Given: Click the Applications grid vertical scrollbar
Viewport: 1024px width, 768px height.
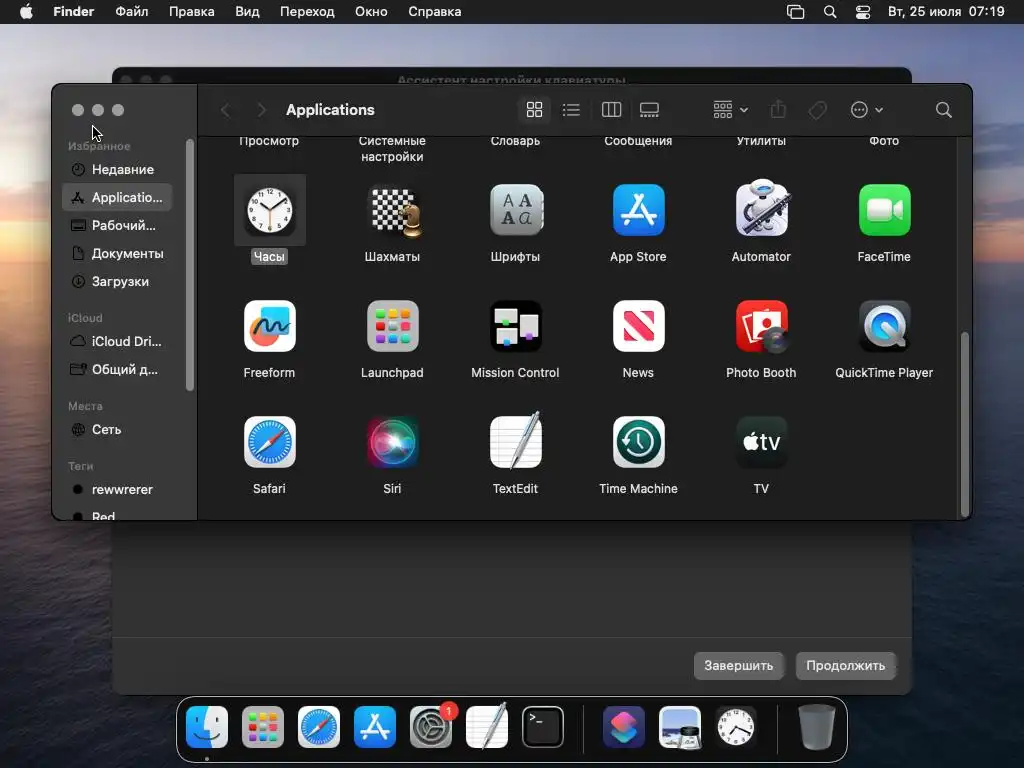Looking at the screenshot, I should (x=965, y=424).
